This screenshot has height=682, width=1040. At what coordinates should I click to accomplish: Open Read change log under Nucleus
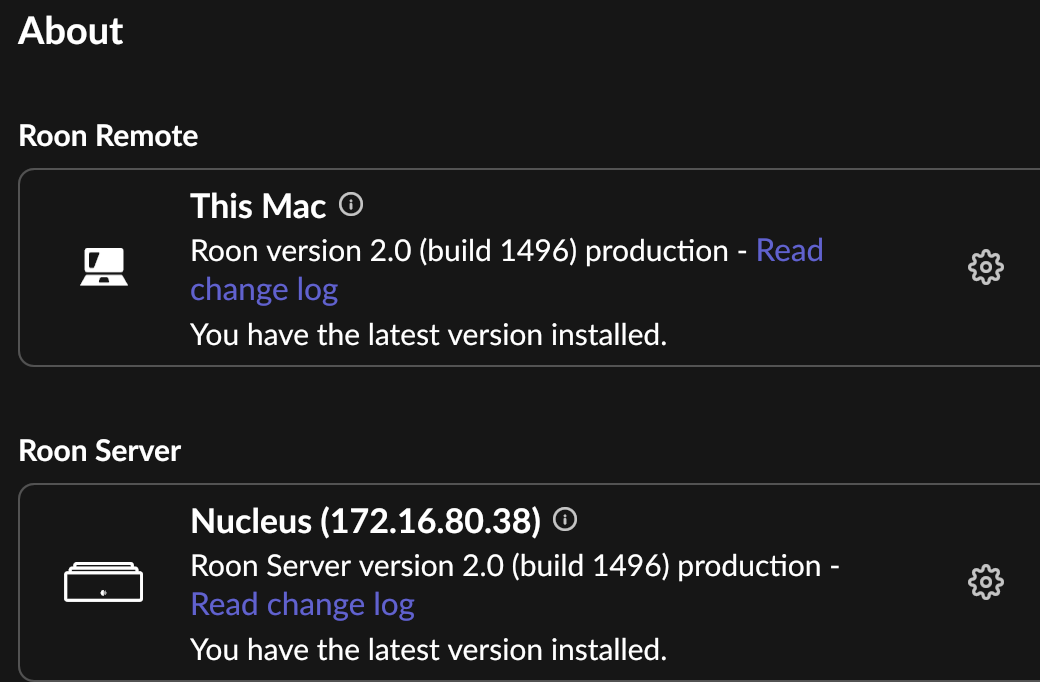click(x=302, y=604)
